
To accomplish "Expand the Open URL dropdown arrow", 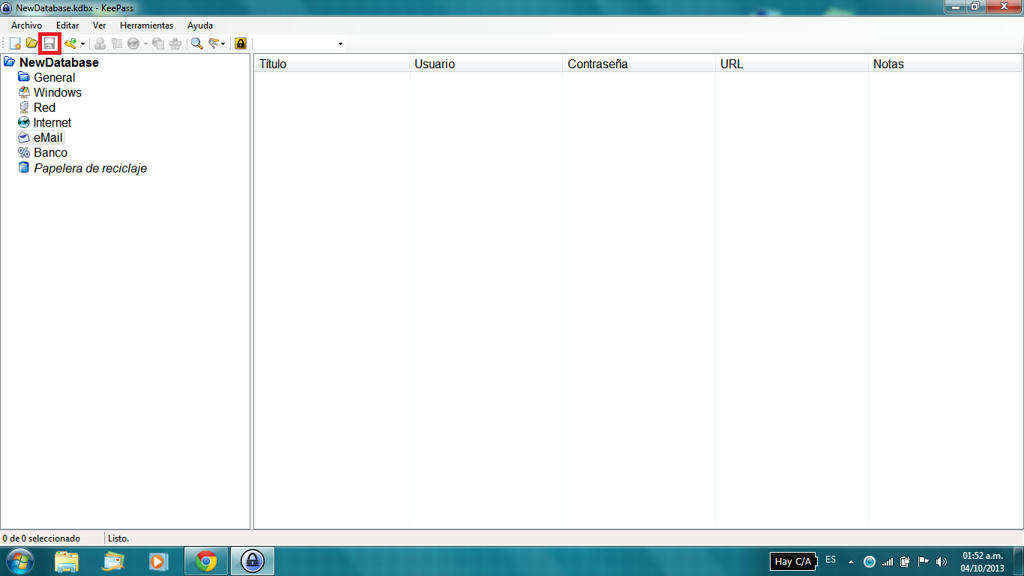I will [x=146, y=44].
